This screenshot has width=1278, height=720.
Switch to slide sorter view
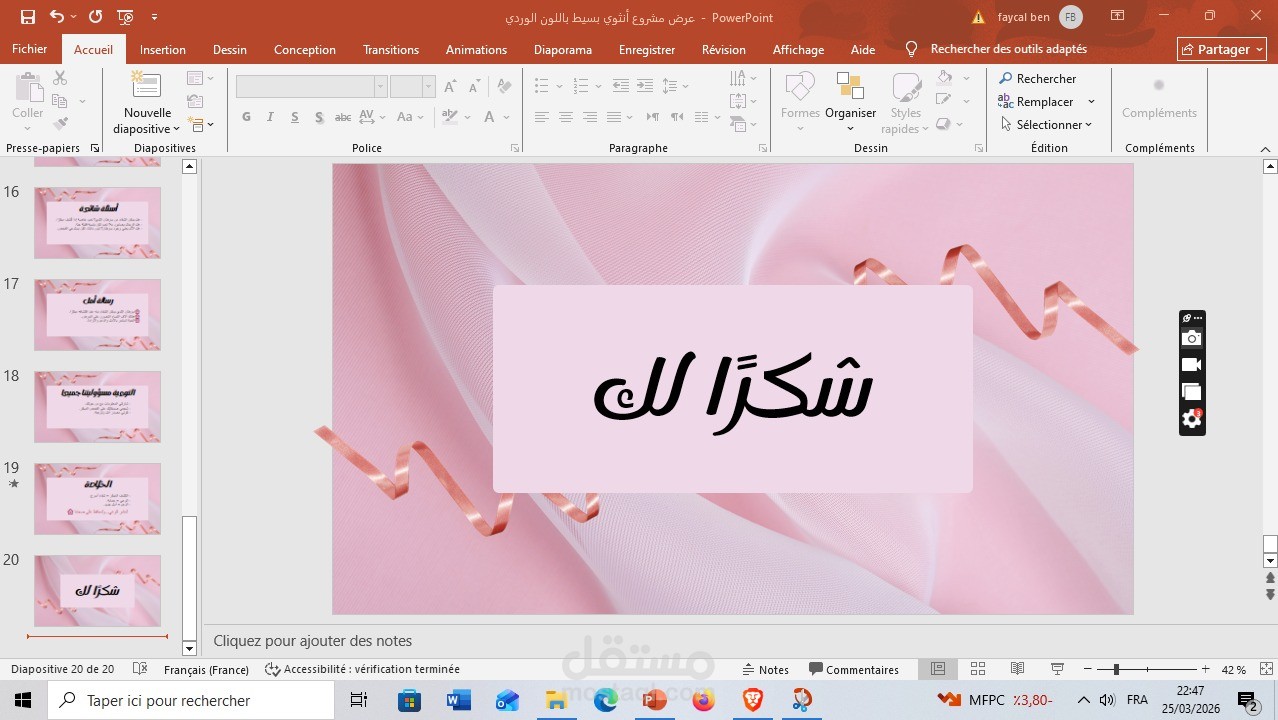(978, 669)
